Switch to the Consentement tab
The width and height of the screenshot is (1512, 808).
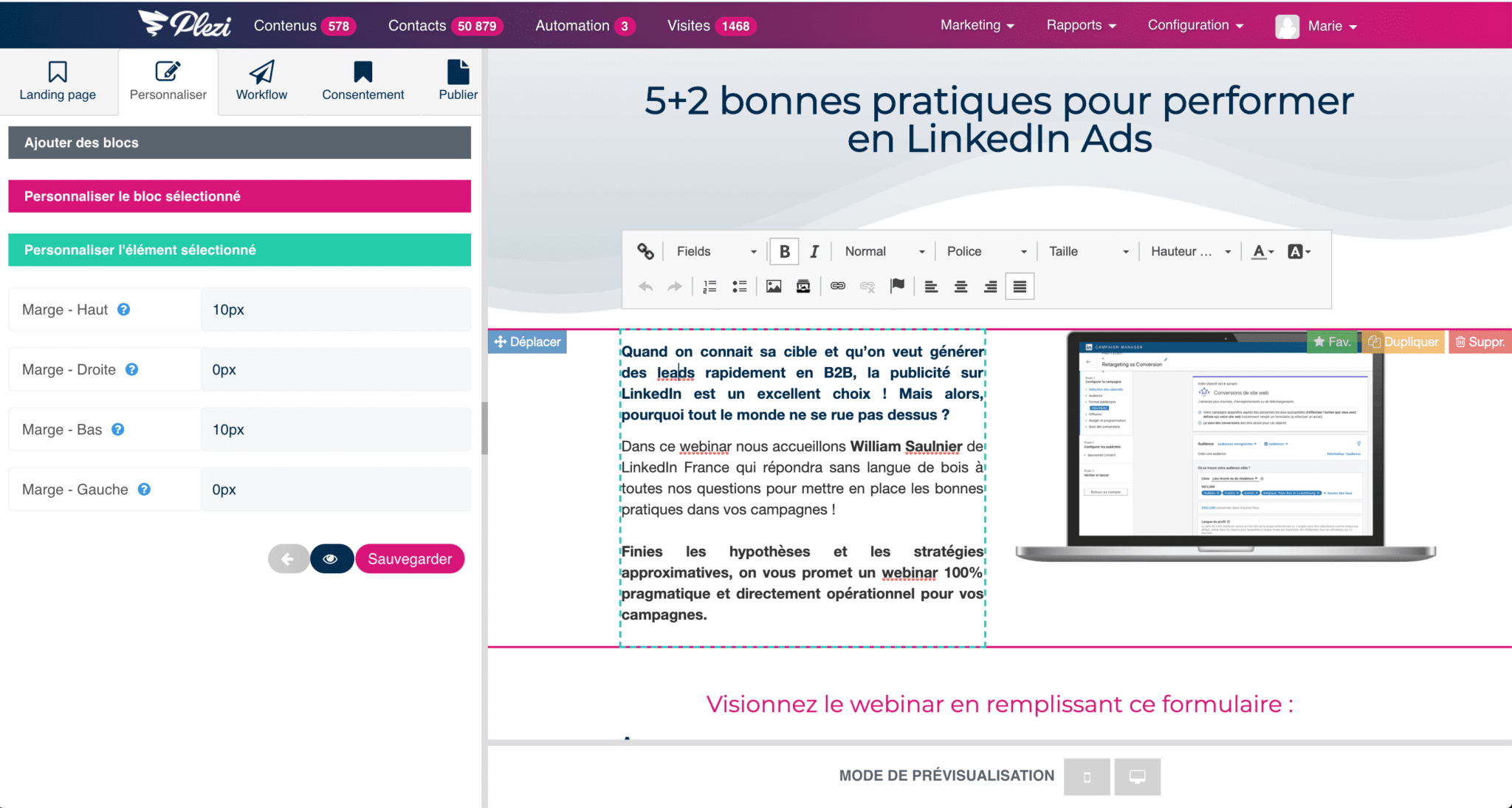pos(362,81)
